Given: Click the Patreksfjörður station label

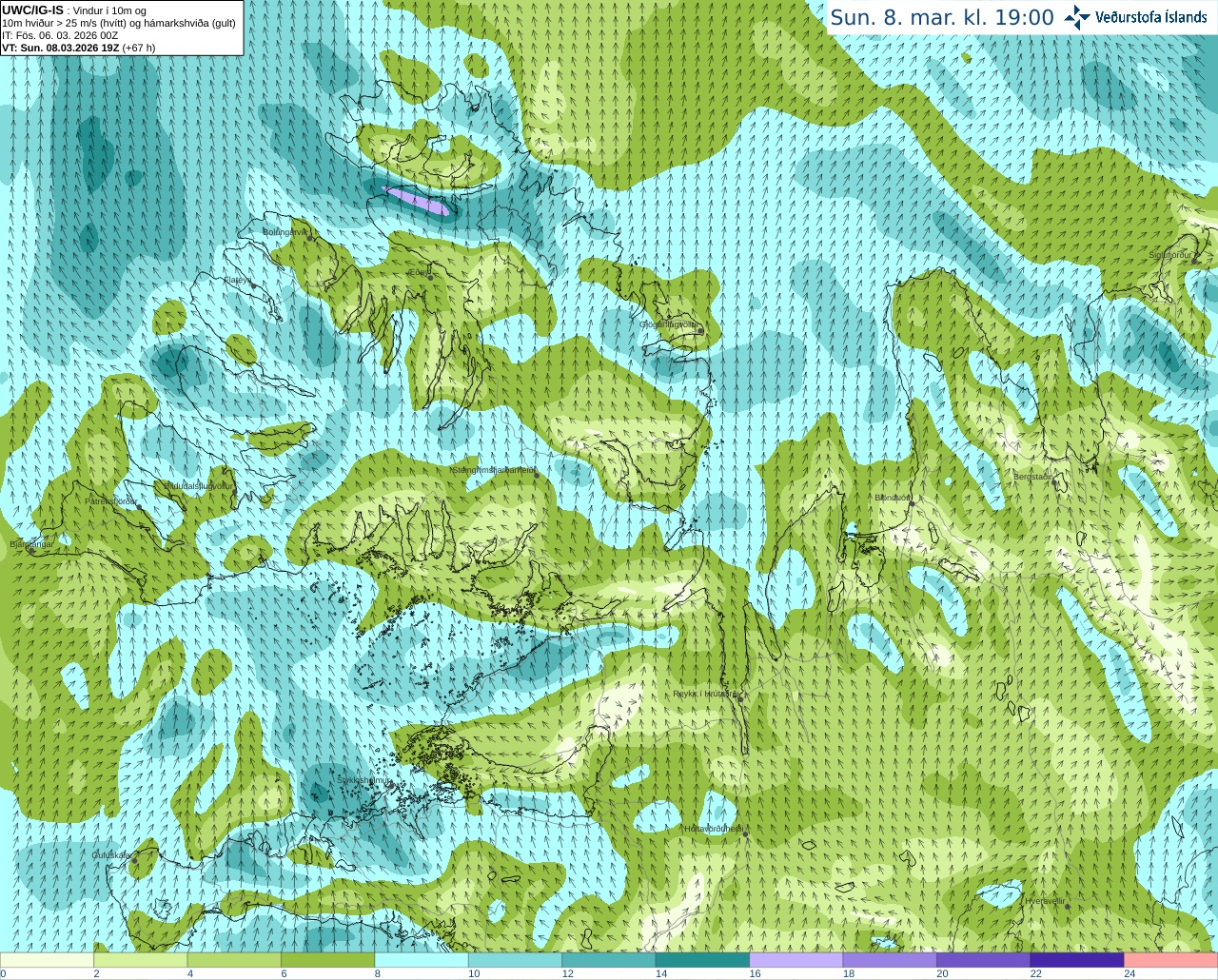Looking at the screenshot, I should click(110, 501).
